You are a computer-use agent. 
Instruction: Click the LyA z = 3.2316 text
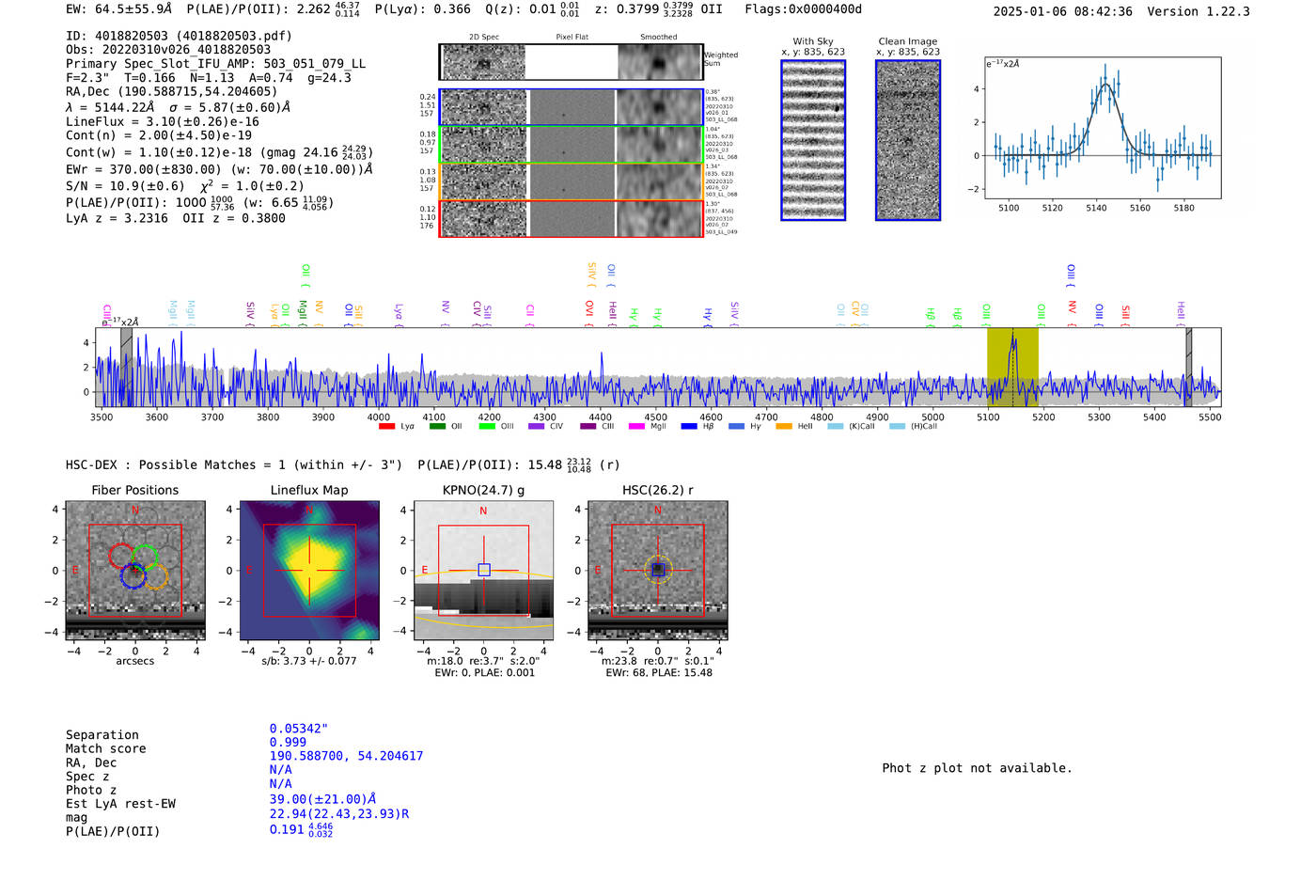(x=117, y=218)
